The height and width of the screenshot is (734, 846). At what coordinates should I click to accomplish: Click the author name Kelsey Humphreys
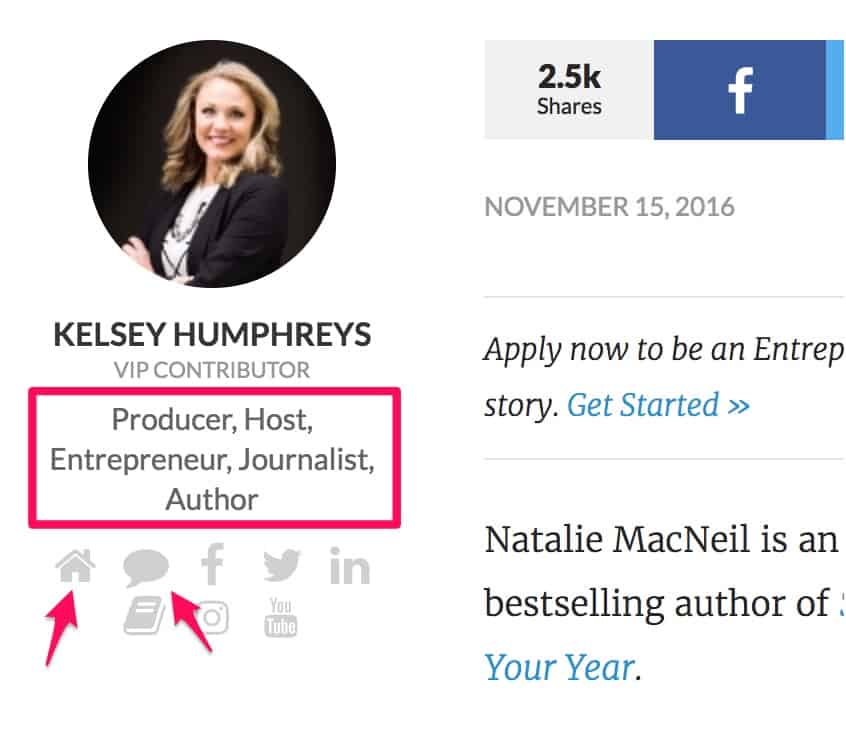(212, 334)
